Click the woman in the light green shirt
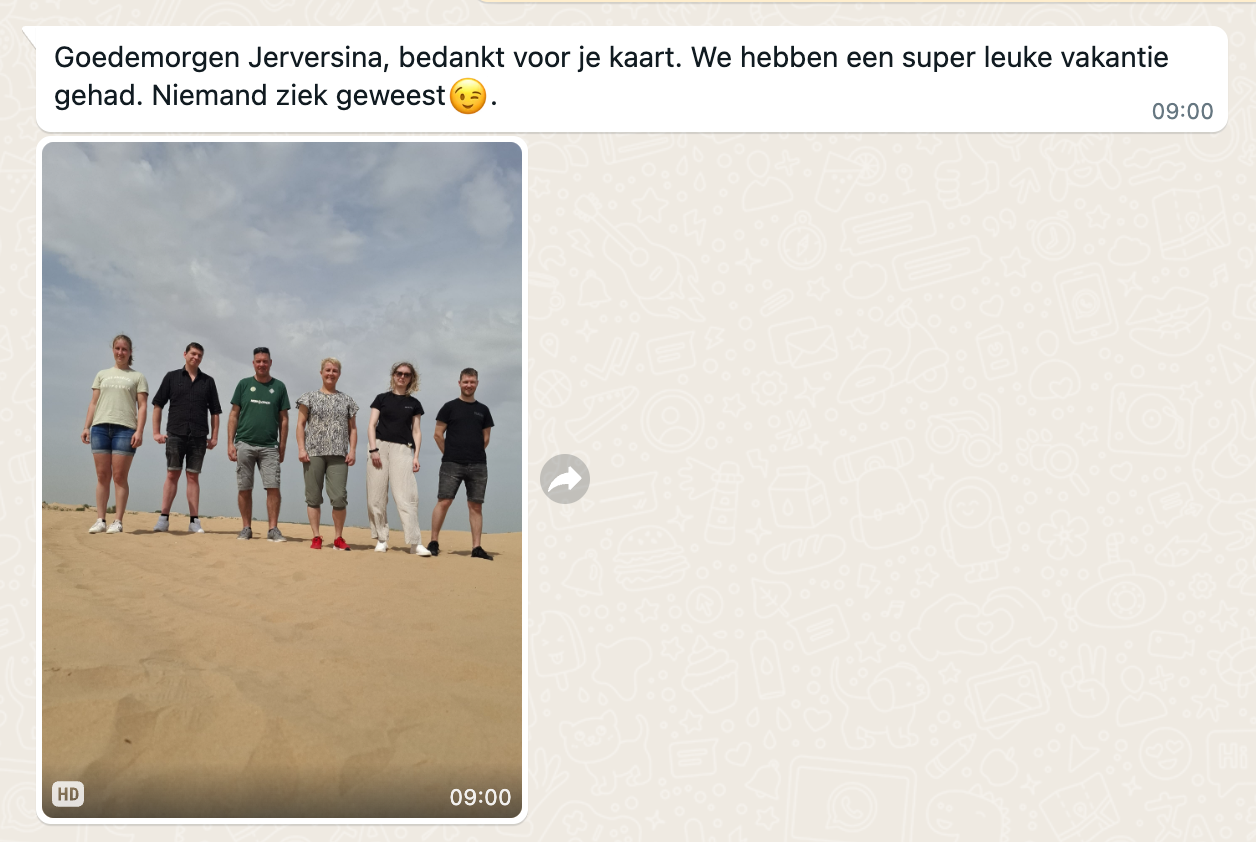1256x842 pixels. click(x=116, y=432)
